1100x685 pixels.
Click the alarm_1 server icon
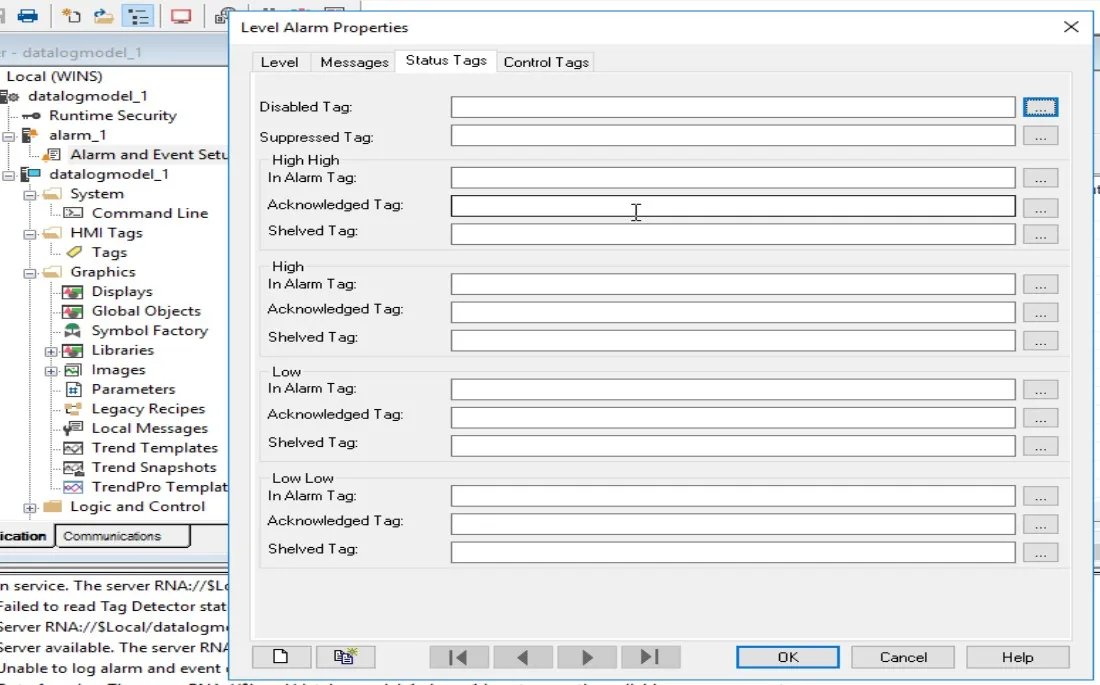coord(30,135)
